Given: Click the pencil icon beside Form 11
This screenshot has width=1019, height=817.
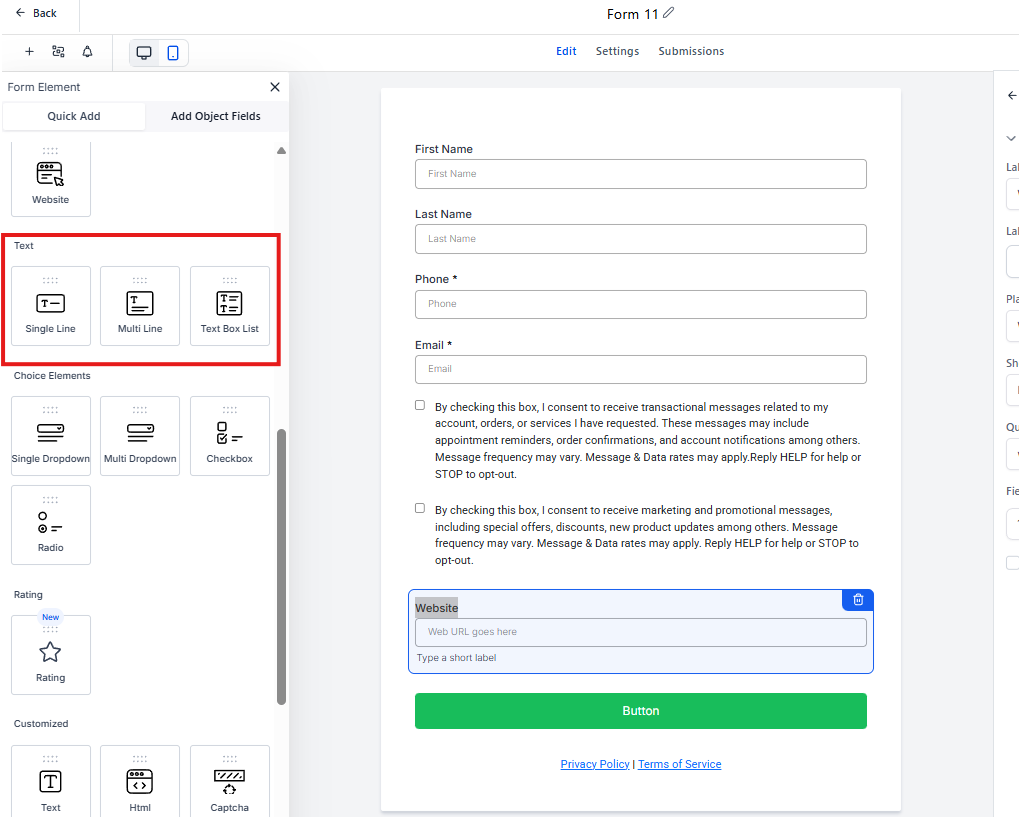Looking at the screenshot, I should (669, 13).
